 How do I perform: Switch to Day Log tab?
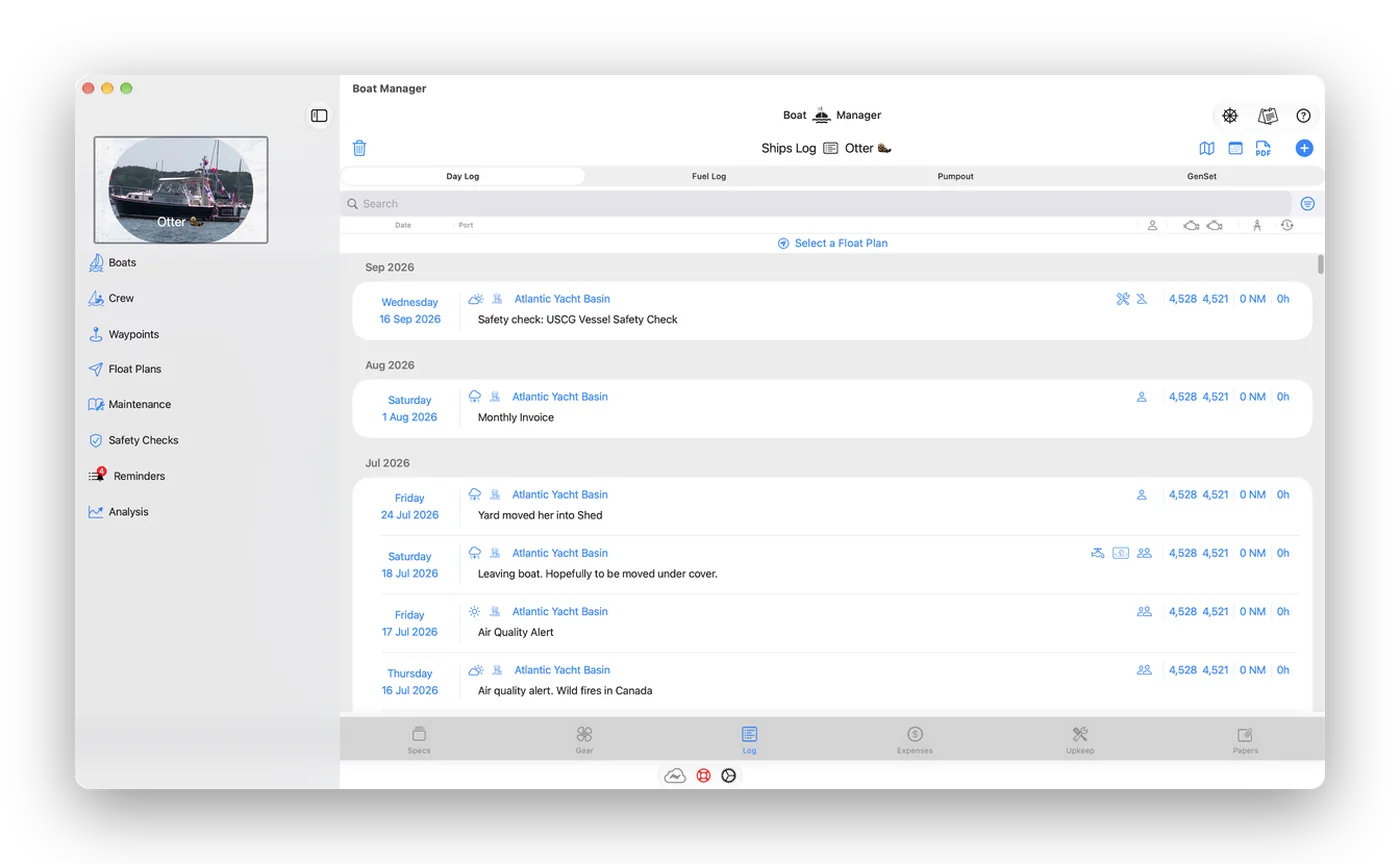[463, 176]
